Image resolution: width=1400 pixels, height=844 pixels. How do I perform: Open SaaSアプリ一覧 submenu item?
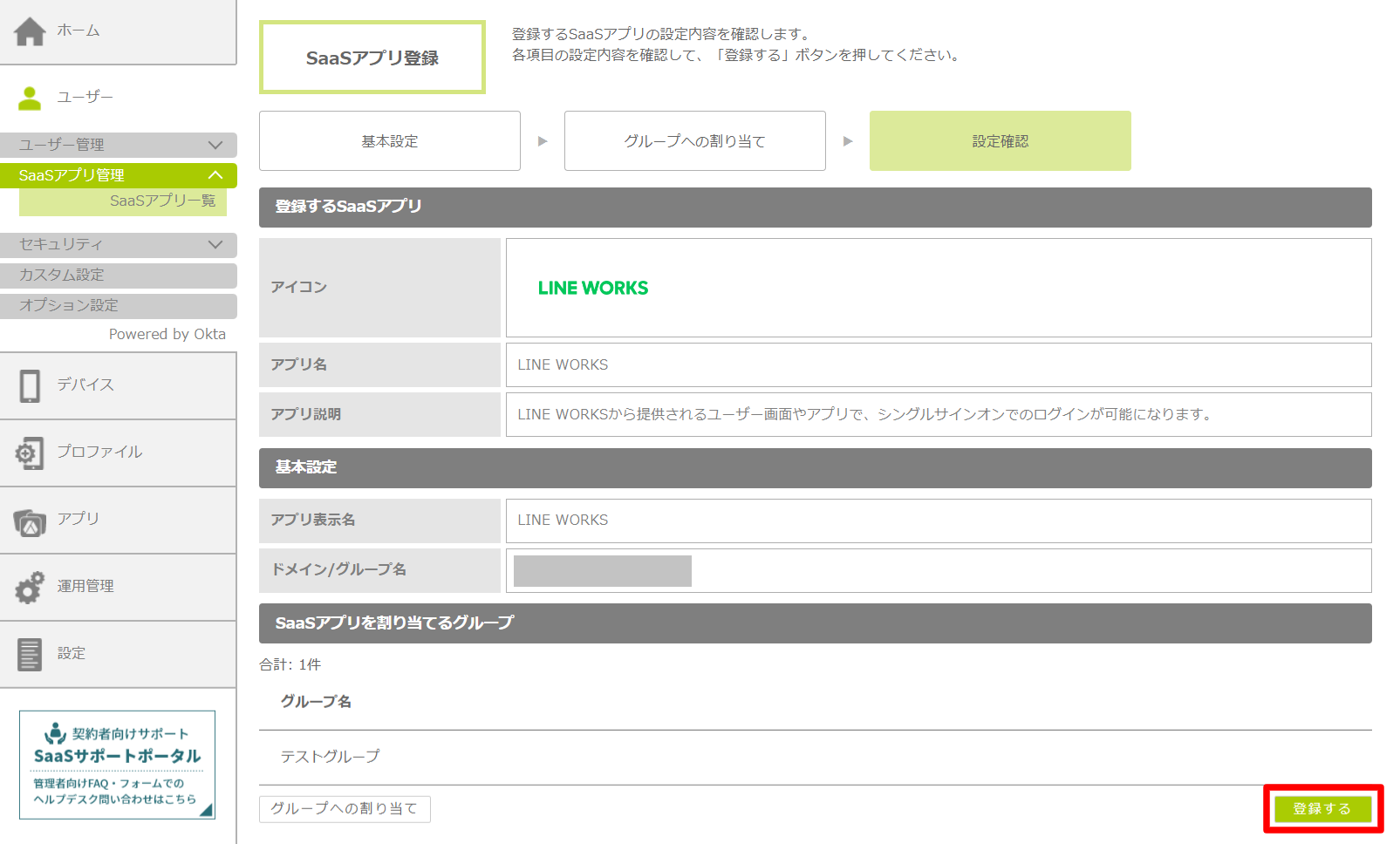(x=162, y=201)
